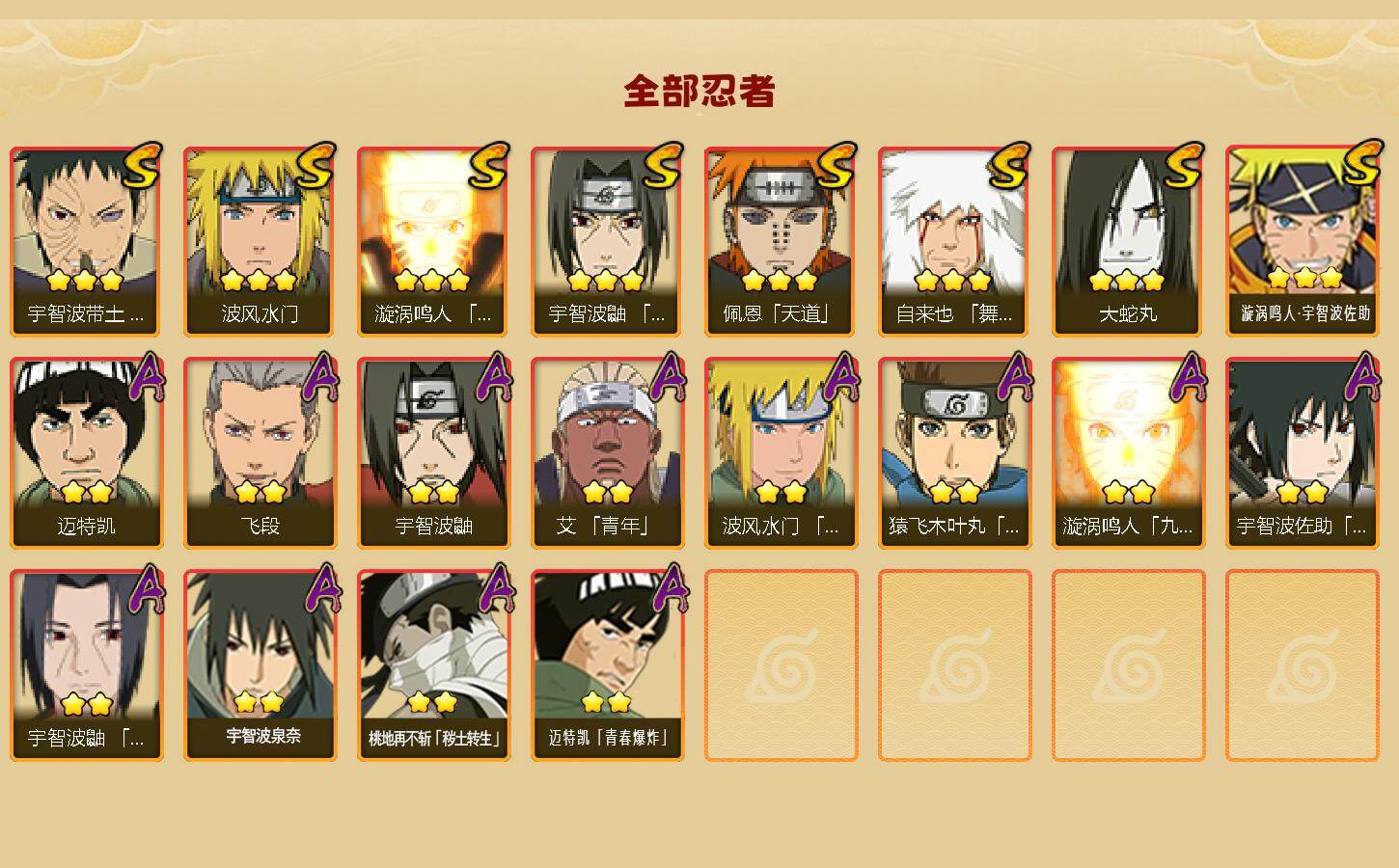Open the 猿飞木叶丸 ninja card
Image resolution: width=1399 pixels, height=868 pixels.
point(954,453)
